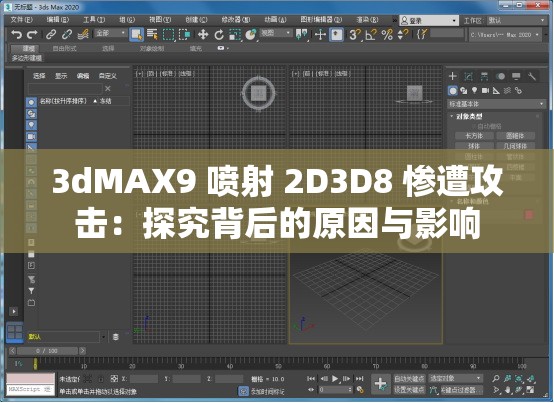Click the time slider 0 / 100
Image resolution: width=554 pixels, height=403 pixels.
pyautogui.click(x=47, y=351)
